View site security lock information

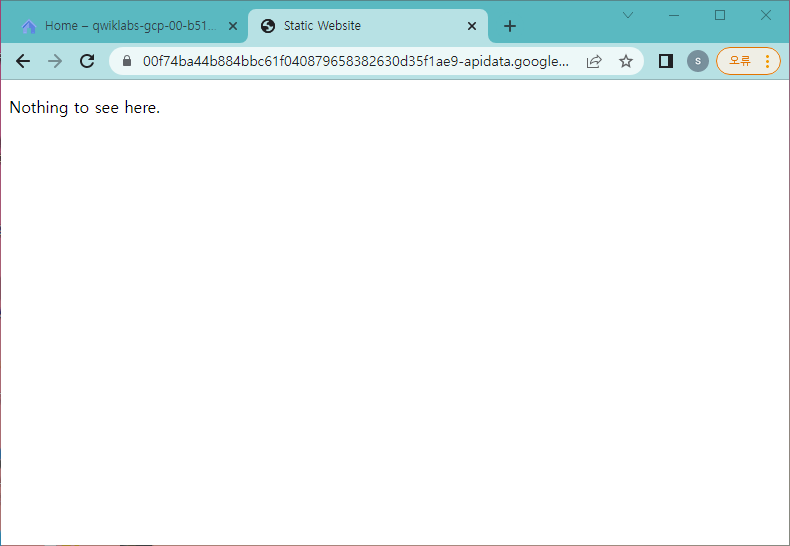(127, 61)
